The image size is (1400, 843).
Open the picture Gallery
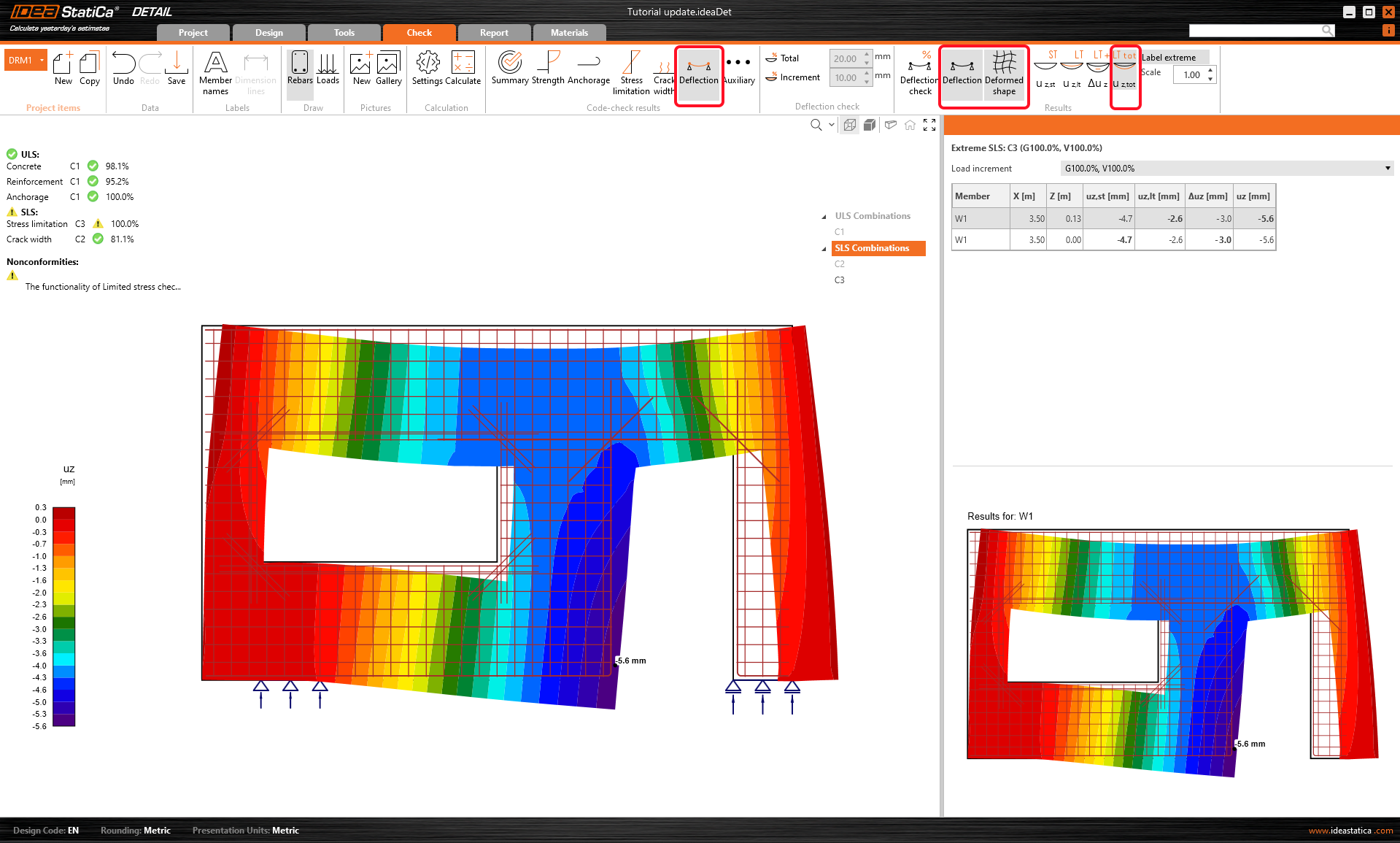(x=388, y=69)
